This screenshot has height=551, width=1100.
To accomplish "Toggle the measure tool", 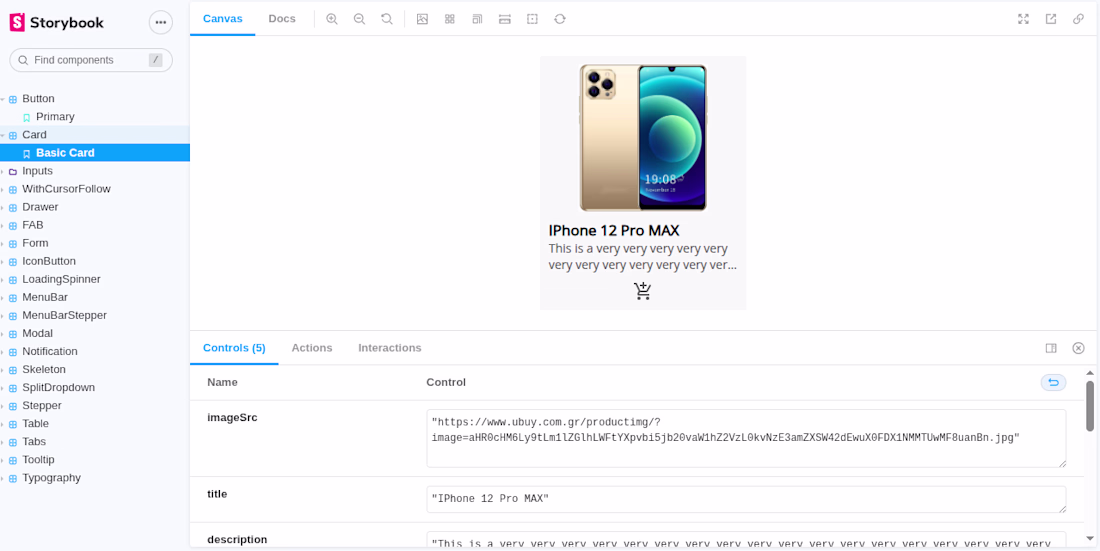I will (x=504, y=19).
